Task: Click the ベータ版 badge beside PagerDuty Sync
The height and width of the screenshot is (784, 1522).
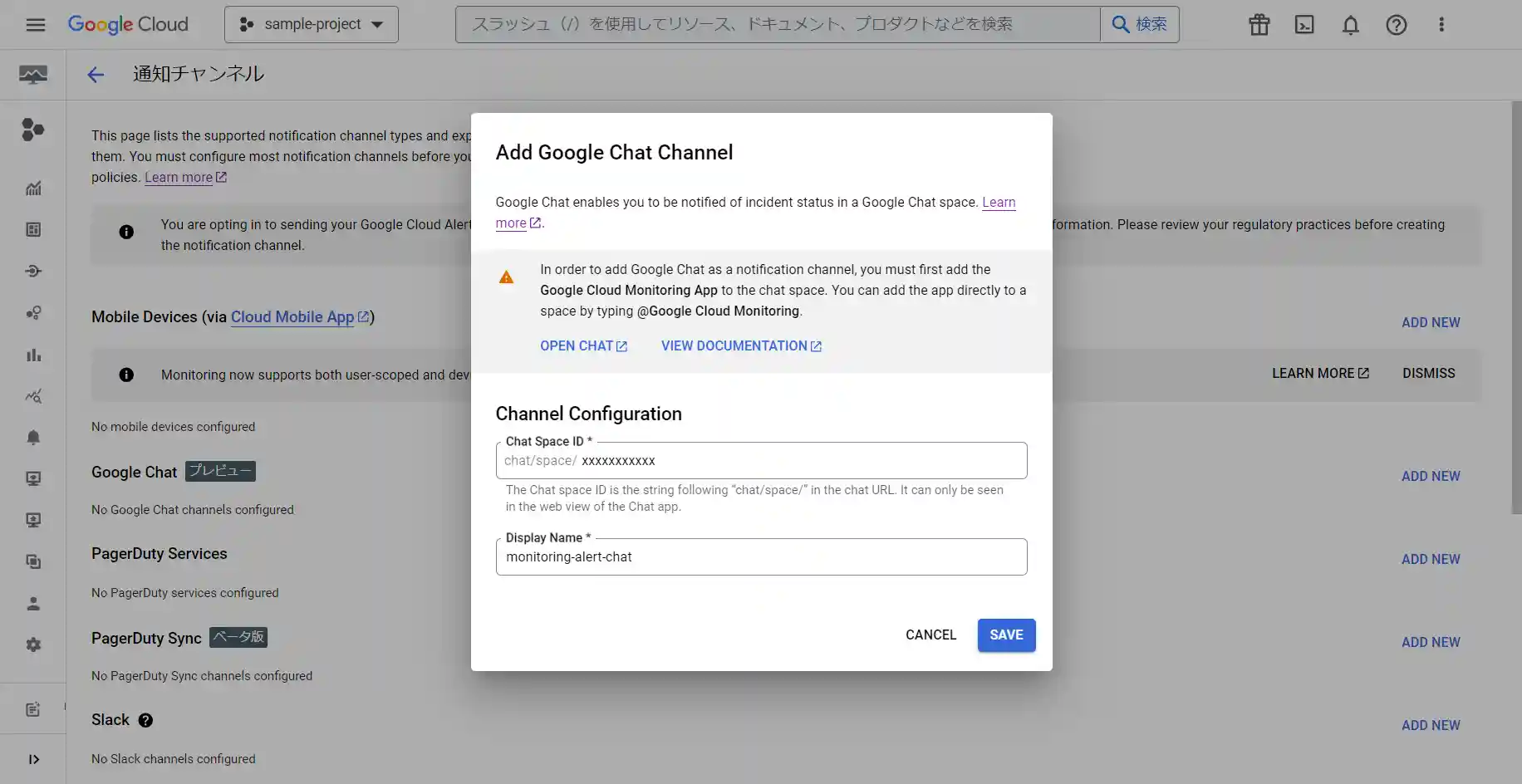Action: tap(238, 638)
